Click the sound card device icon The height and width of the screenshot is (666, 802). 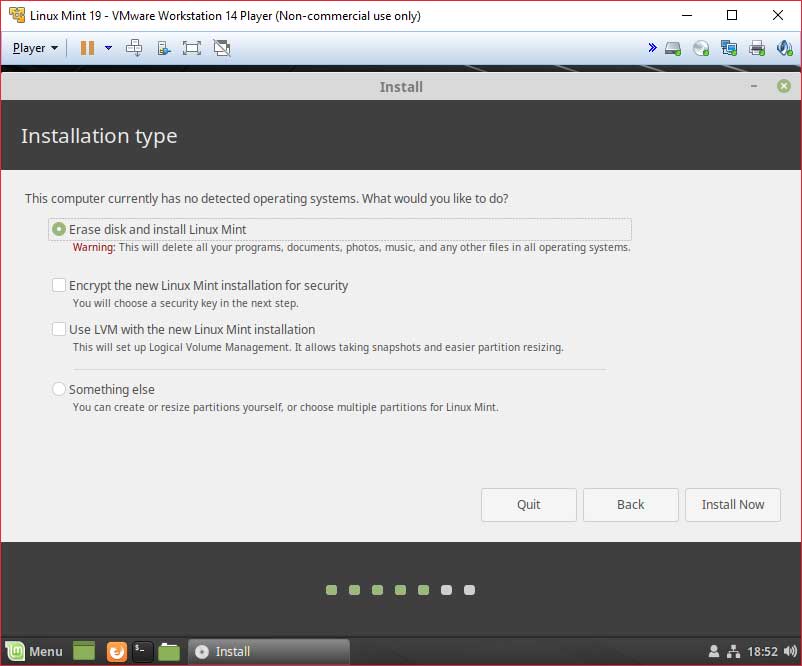click(785, 49)
